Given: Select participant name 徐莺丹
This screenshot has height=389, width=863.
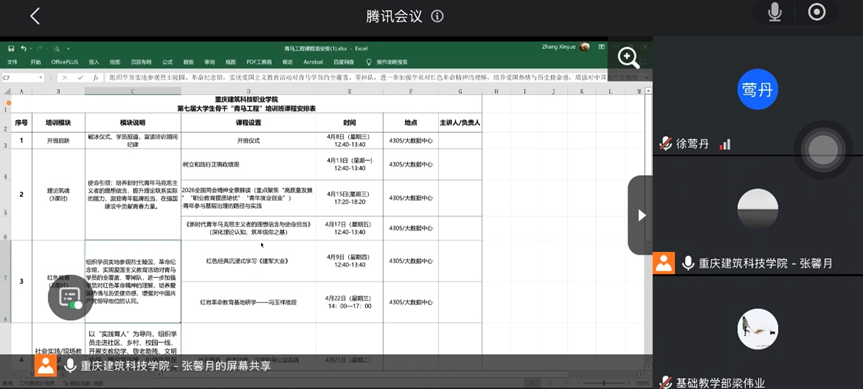Looking at the screenshot, I should pos(692,144).
